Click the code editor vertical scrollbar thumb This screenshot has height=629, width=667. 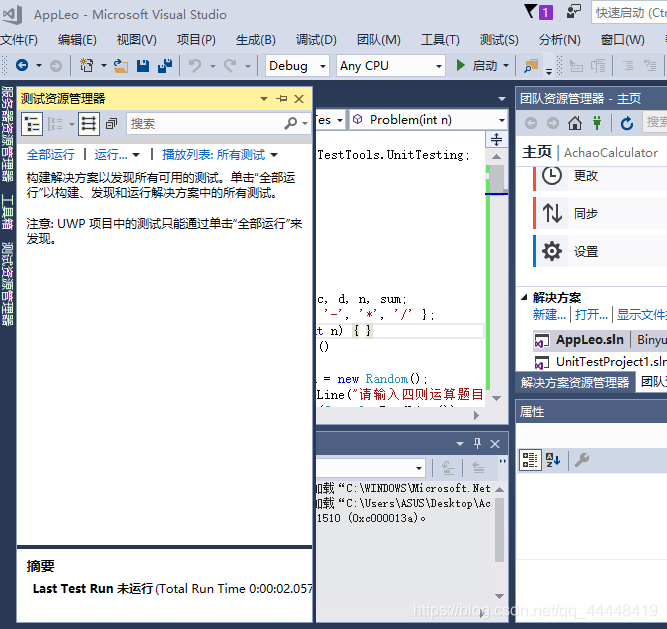coord(497,178)
